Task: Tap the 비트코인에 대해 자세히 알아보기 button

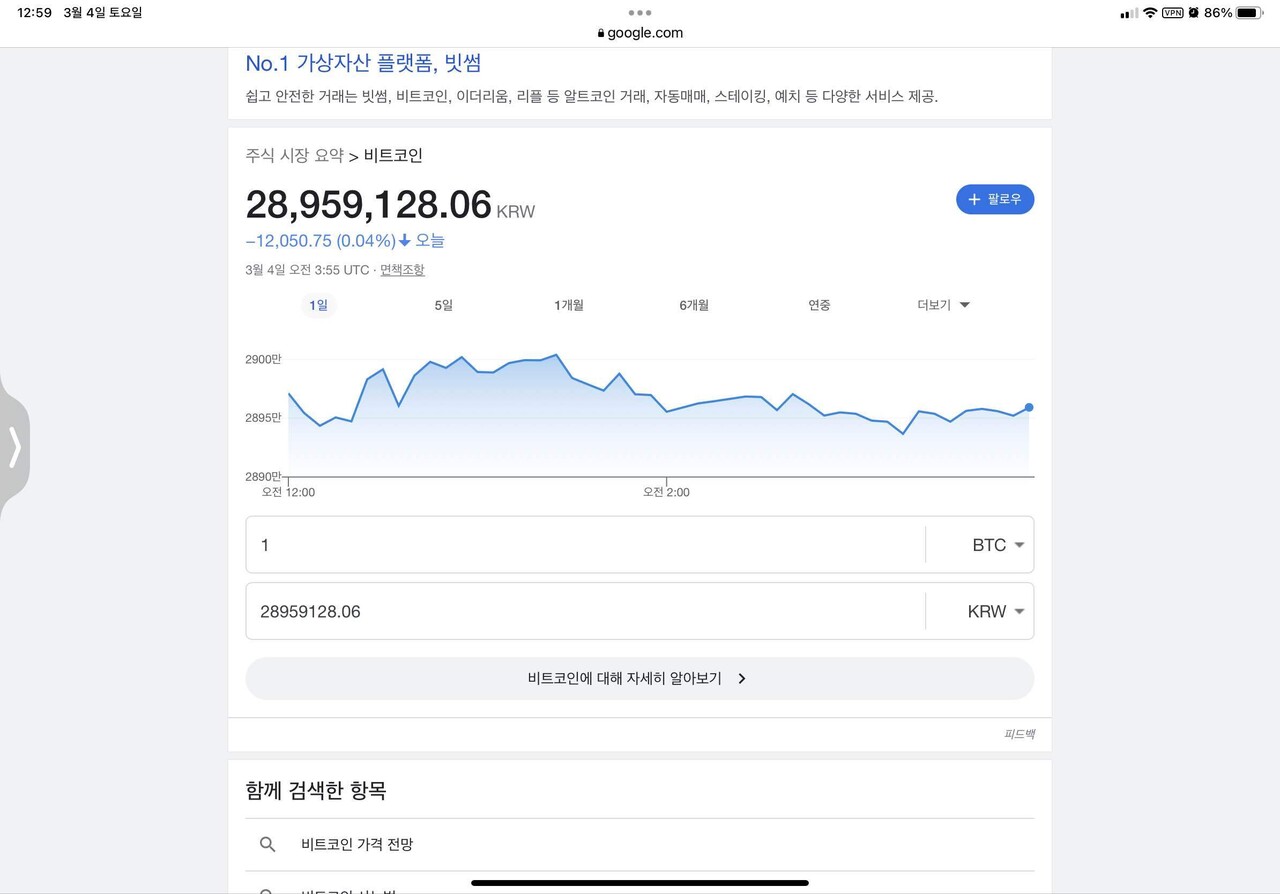Action: (x=639, y=678)
